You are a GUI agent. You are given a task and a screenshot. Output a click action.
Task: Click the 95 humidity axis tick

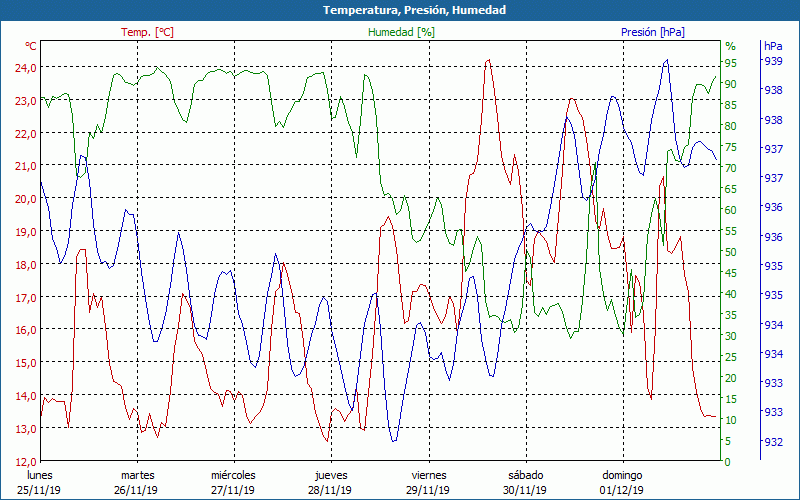(731, 62)
